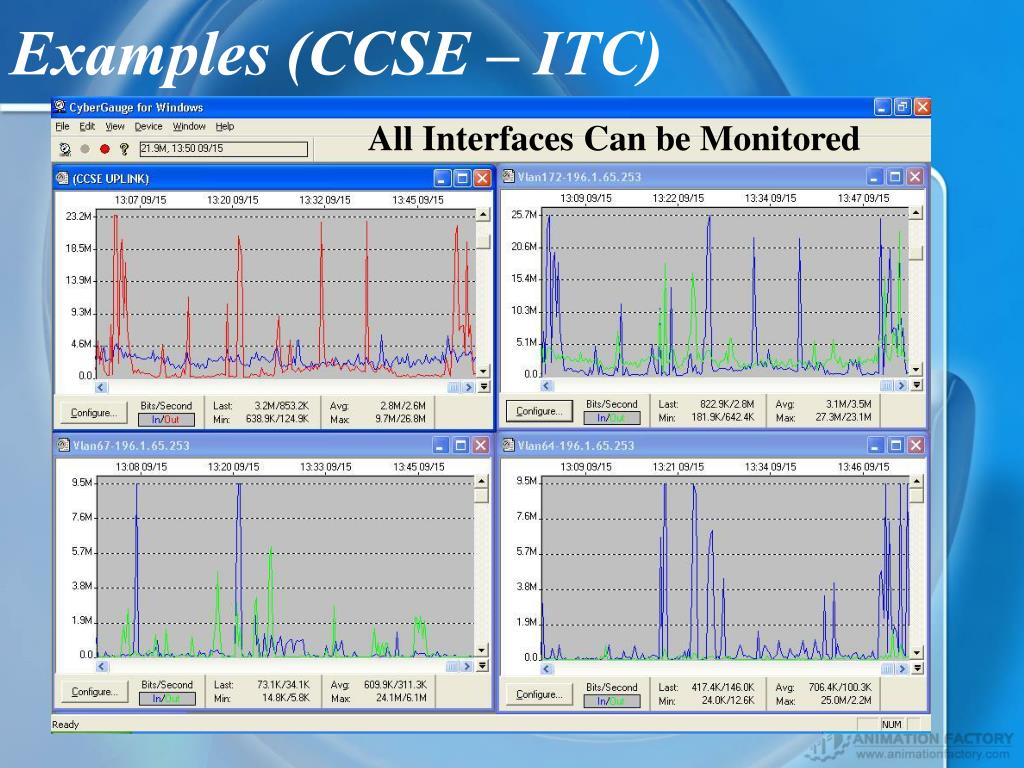The width and height of the screenshot is (1024, 768).
Task: Expand double-arrow control below CCSE UPLINK scrollbar
Action: [x=484, y=387]
